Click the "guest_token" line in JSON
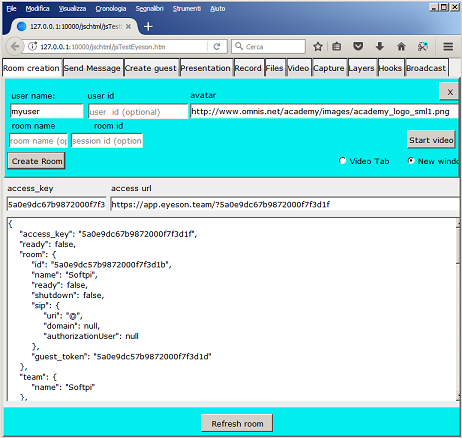 121,357
